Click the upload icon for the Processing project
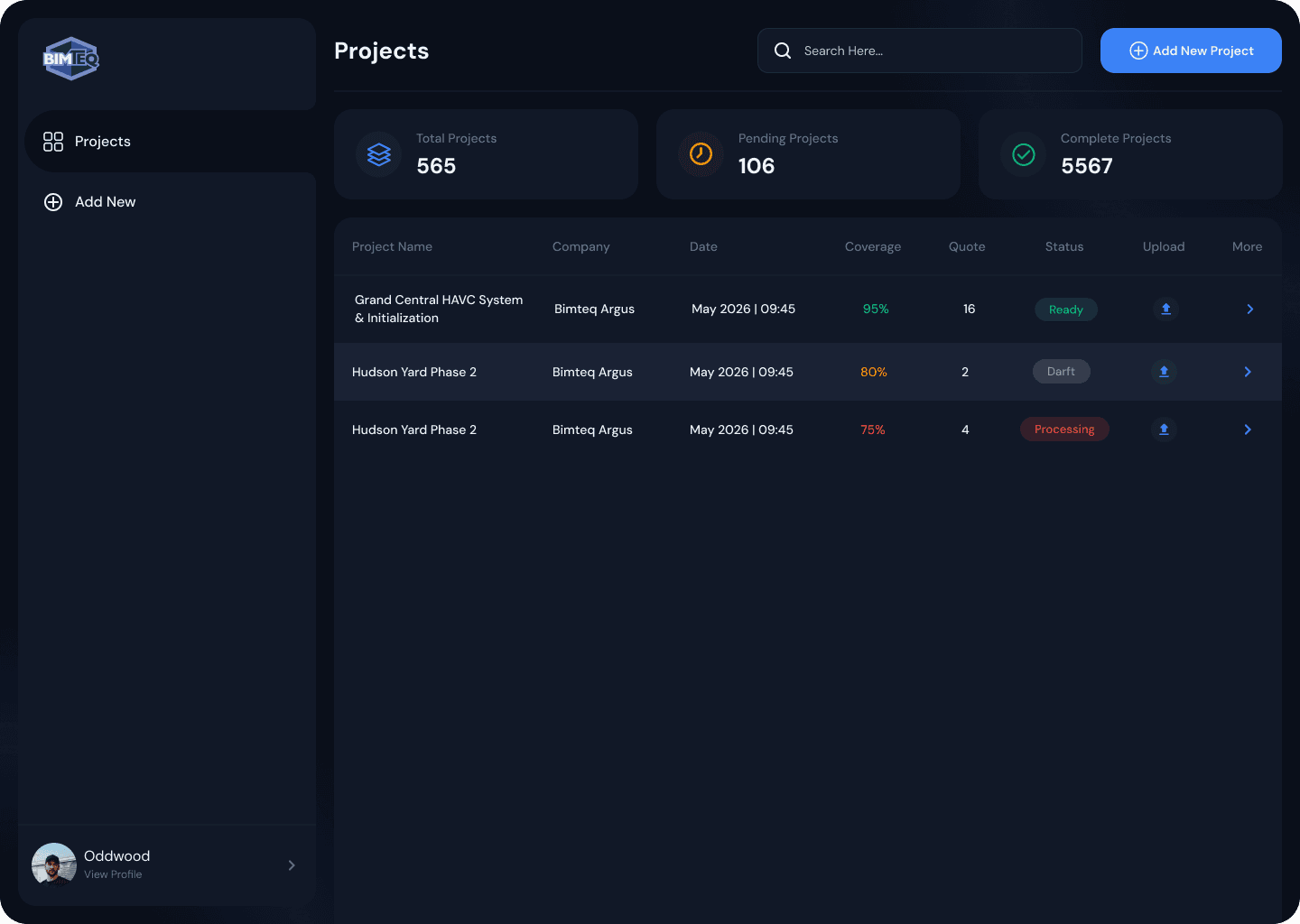 1164,430
